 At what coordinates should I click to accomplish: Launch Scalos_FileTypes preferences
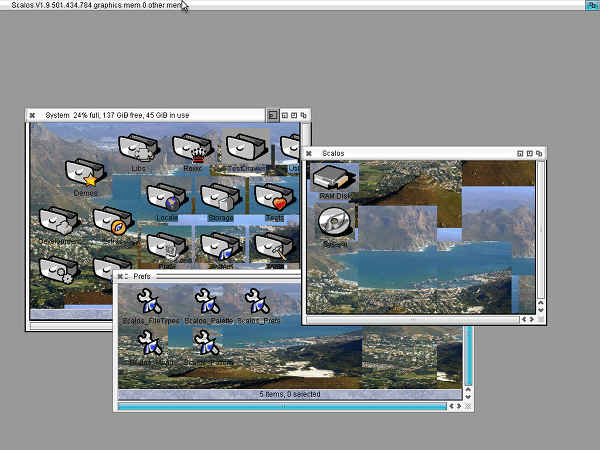(x=149, y=300)
